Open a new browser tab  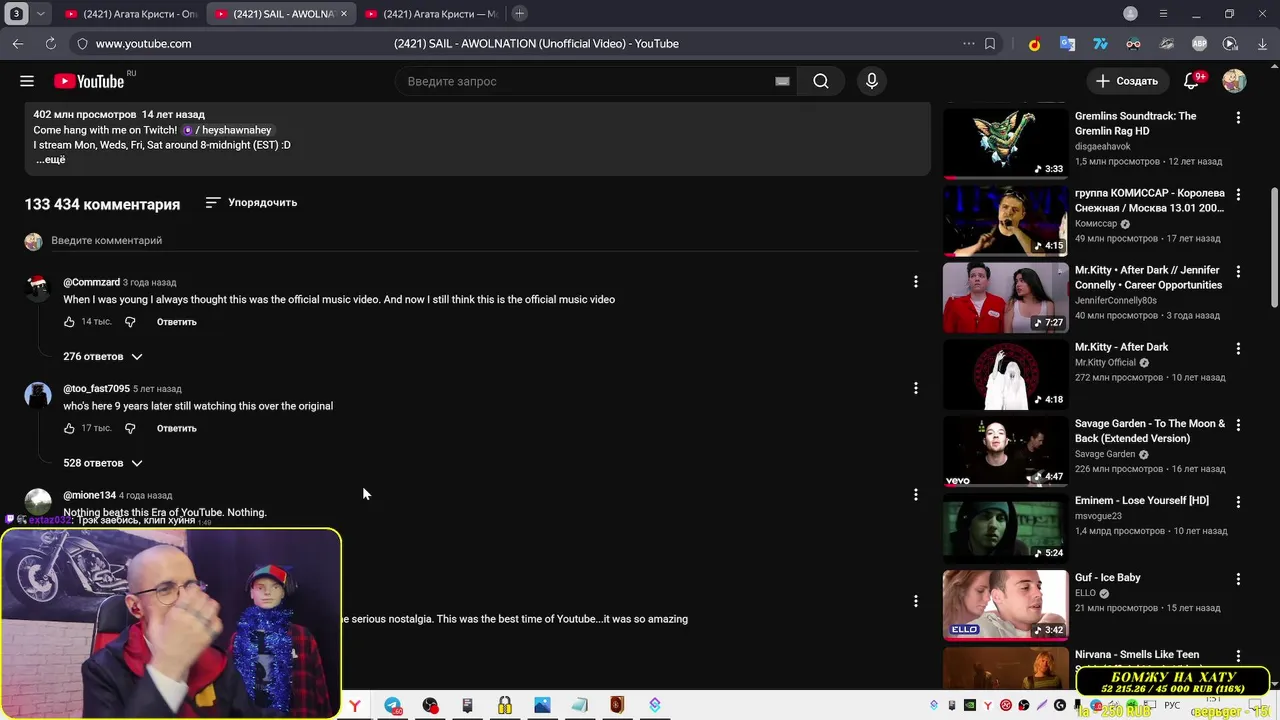coord(519,14)
